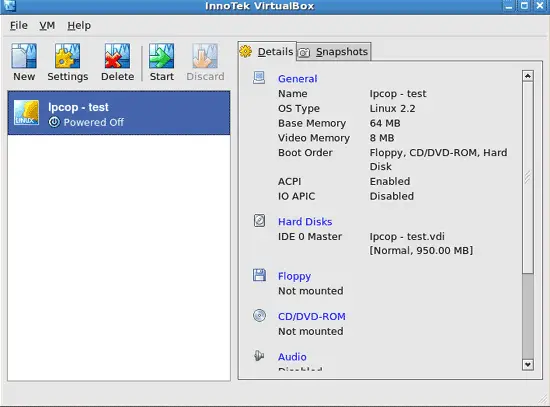Click the Powered Off state icon
The width and height of the screenshot is (550, 407).
point(54,122)
